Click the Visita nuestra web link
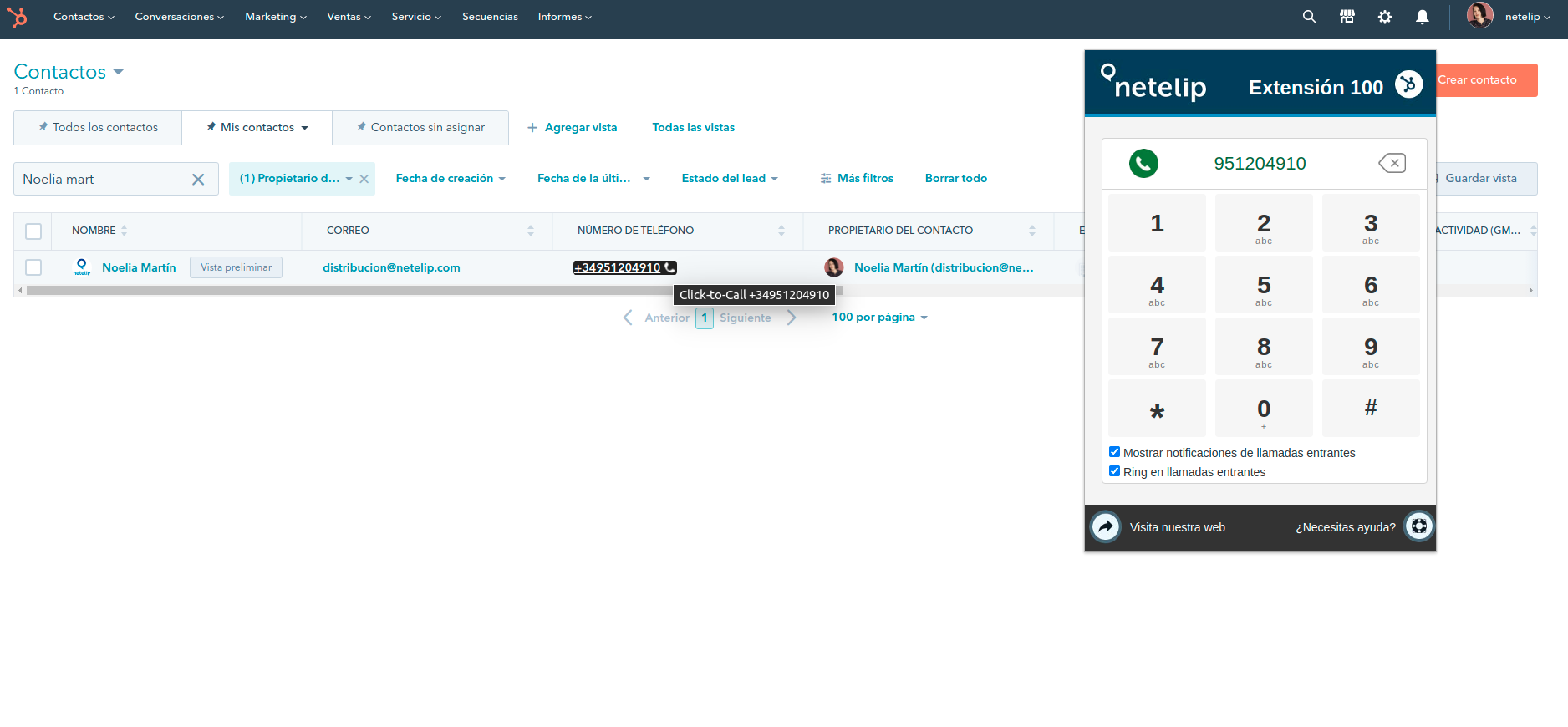This screenshot has width=1568, height=727. [x=1177, y=527]
